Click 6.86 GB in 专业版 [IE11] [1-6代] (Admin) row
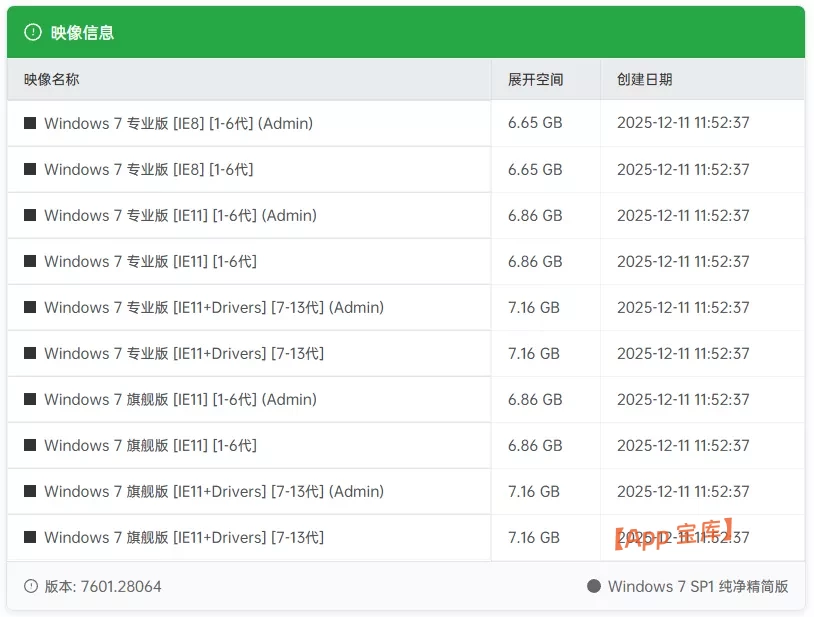 (535, 215)
